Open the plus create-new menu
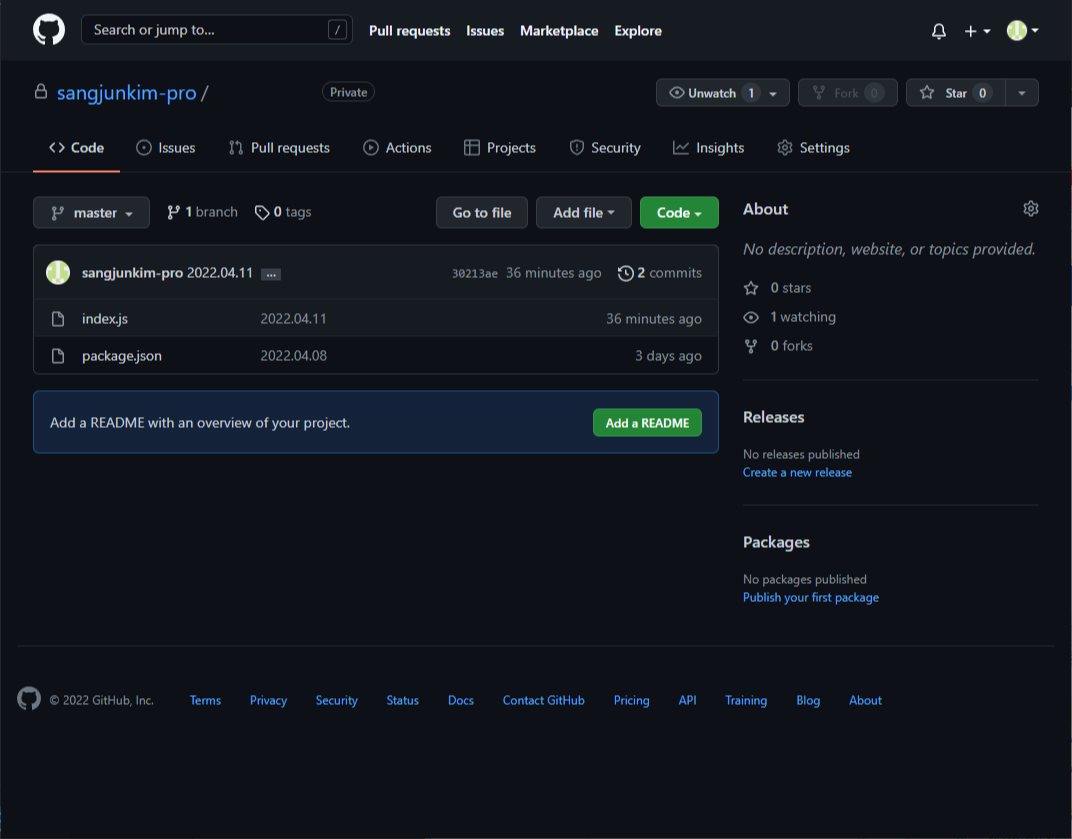 [977, 31]
